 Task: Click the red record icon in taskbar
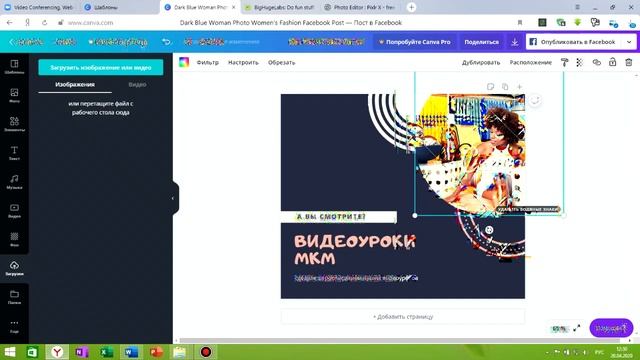206,352
